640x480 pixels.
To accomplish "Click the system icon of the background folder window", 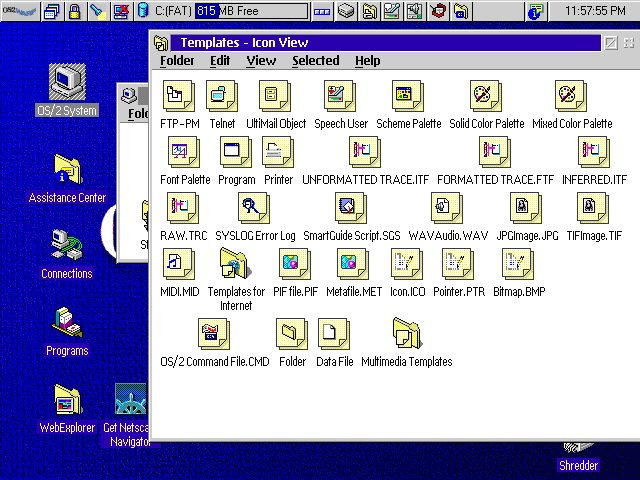I will pyautogui.click(x=129, y=96).
